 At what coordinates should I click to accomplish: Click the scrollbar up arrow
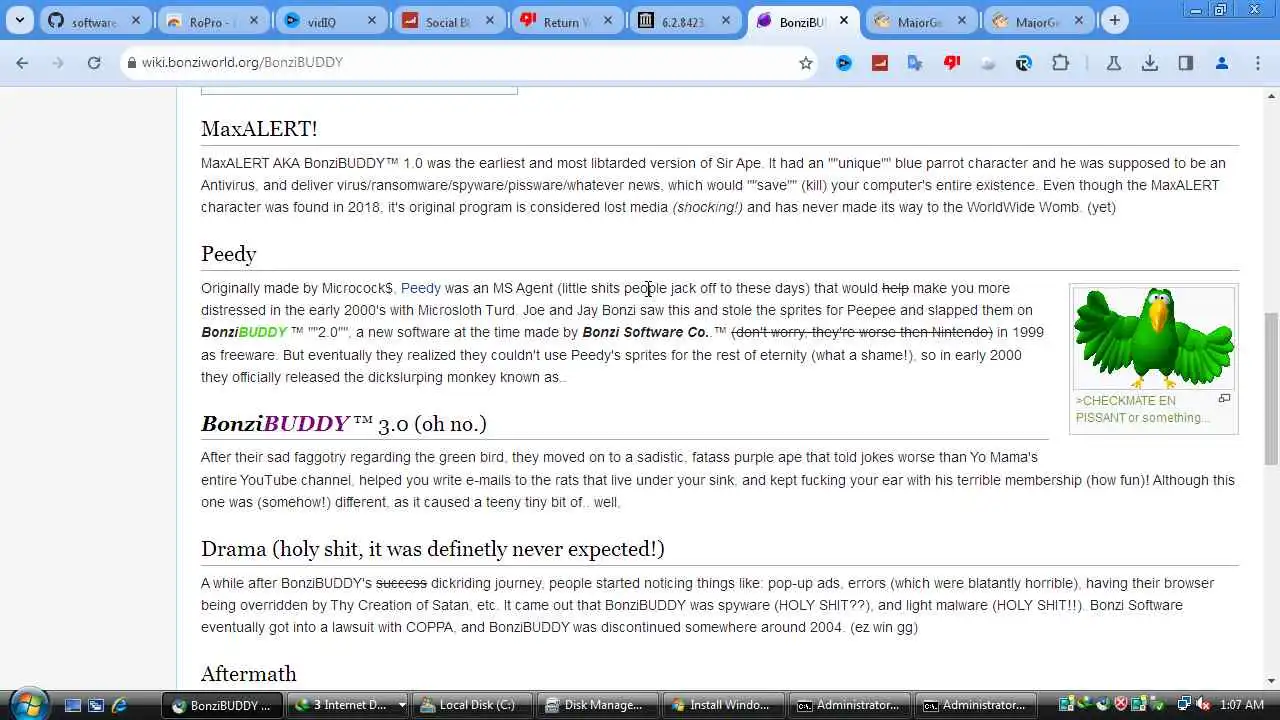tap(1271, 96)
